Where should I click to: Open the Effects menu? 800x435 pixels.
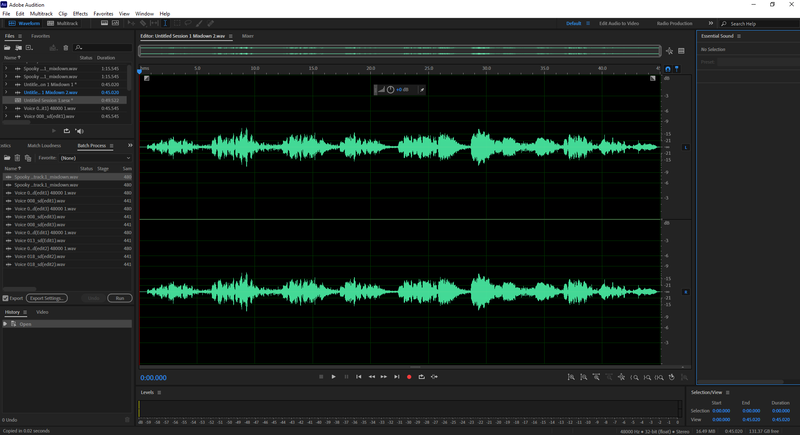coord(80,14)
